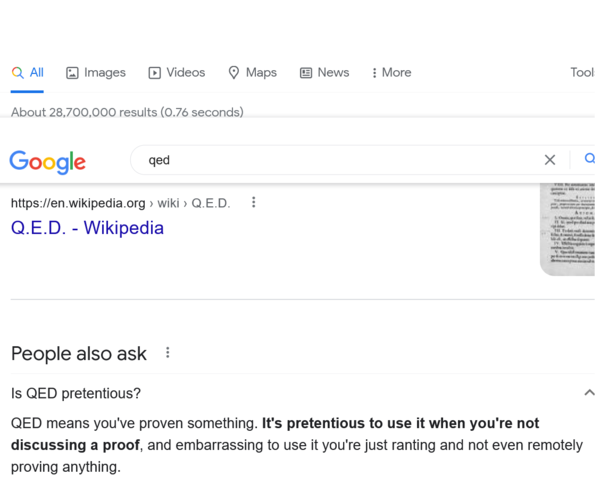Open the More search options dropdown
The image size is (600, 501).
(391, 73)
